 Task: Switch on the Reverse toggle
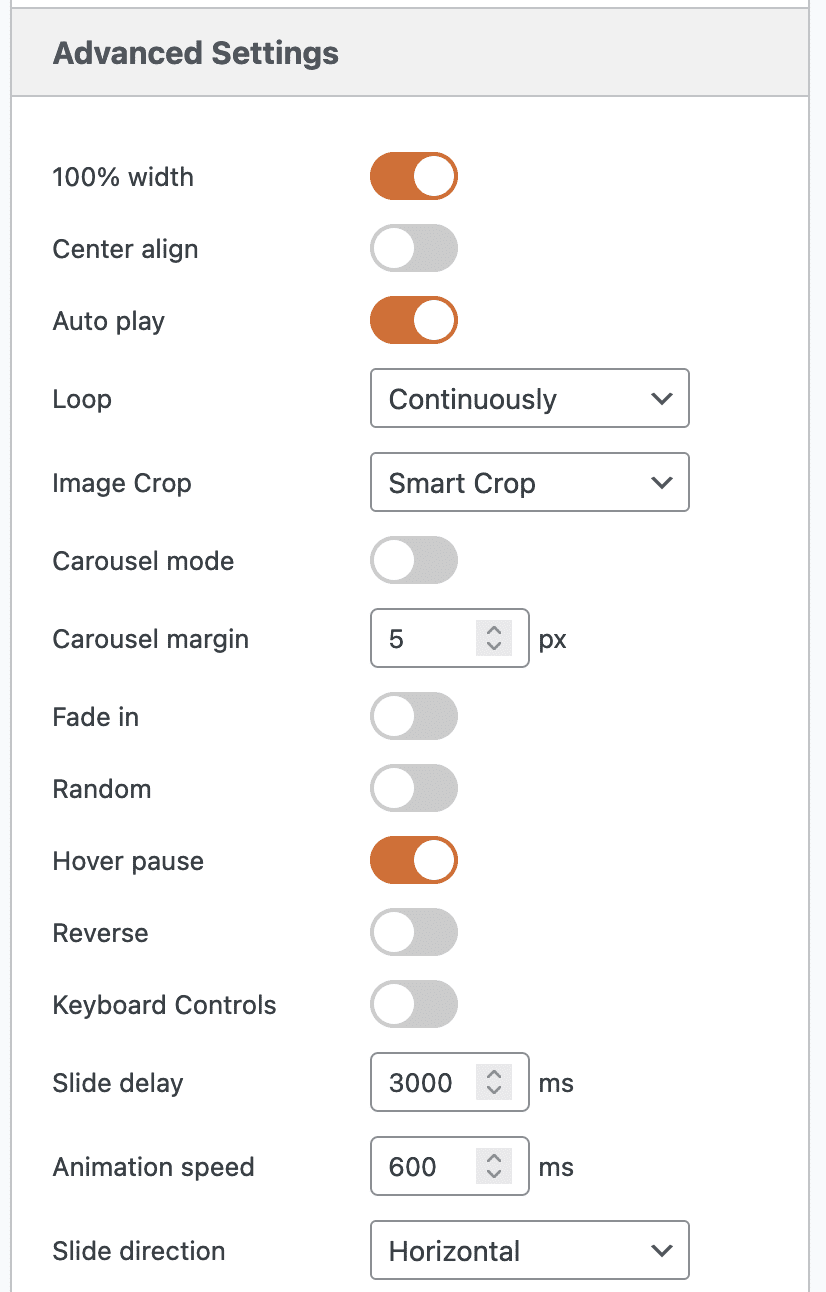(x=414, y=933)
